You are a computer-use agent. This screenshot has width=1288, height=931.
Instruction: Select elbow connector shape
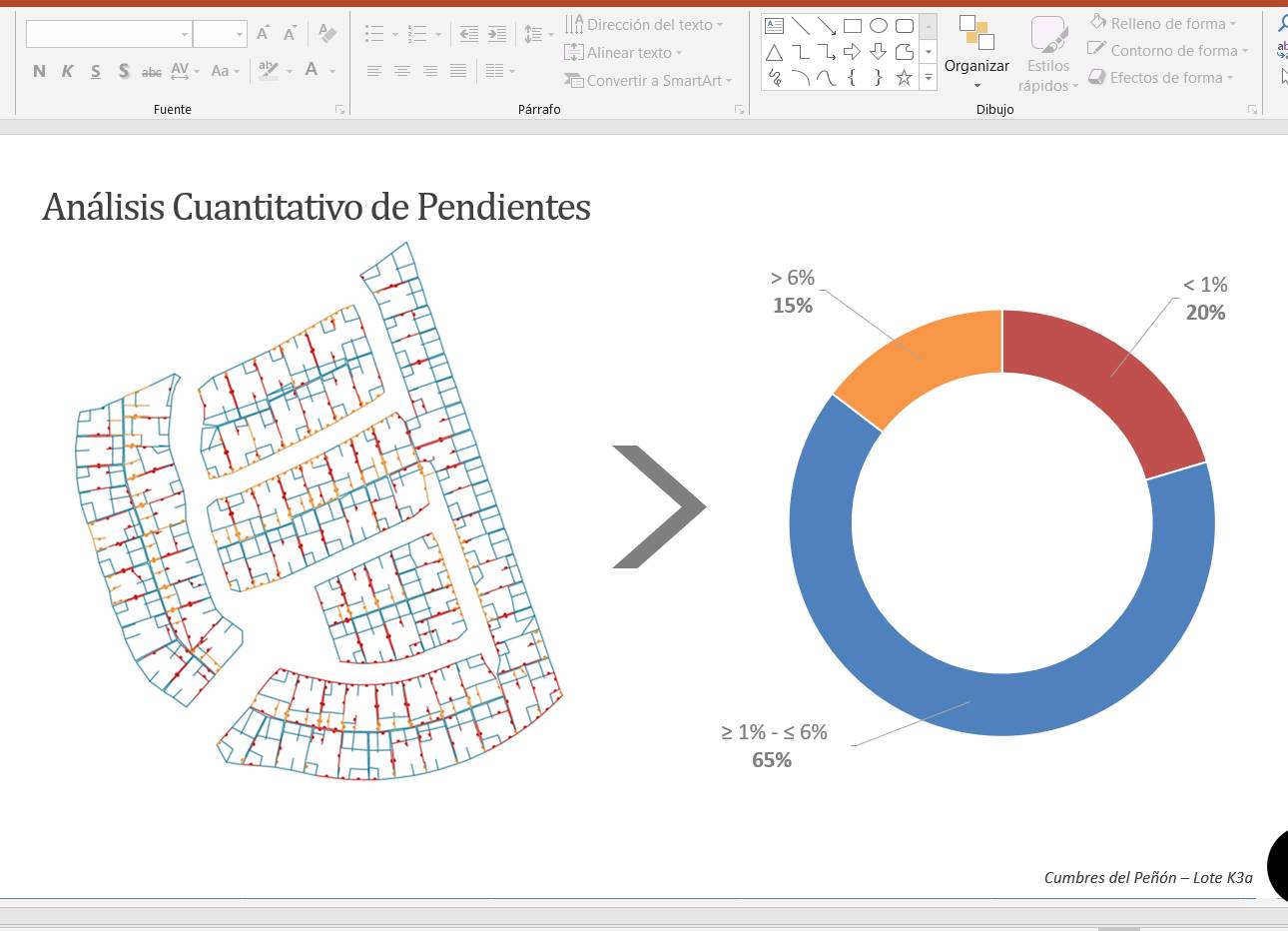(800, 52)
